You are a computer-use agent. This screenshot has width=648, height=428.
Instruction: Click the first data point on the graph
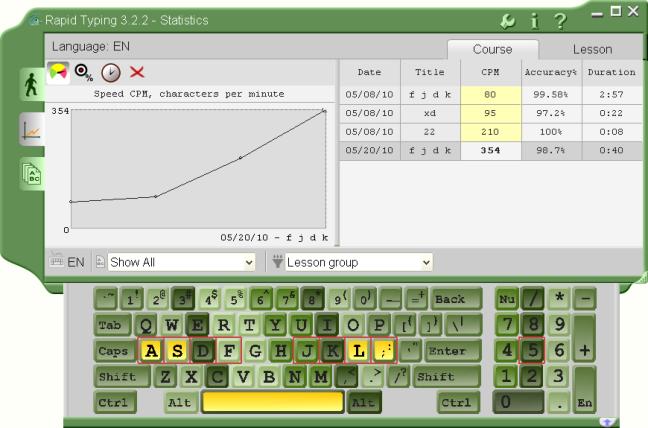tap(71, 202)
